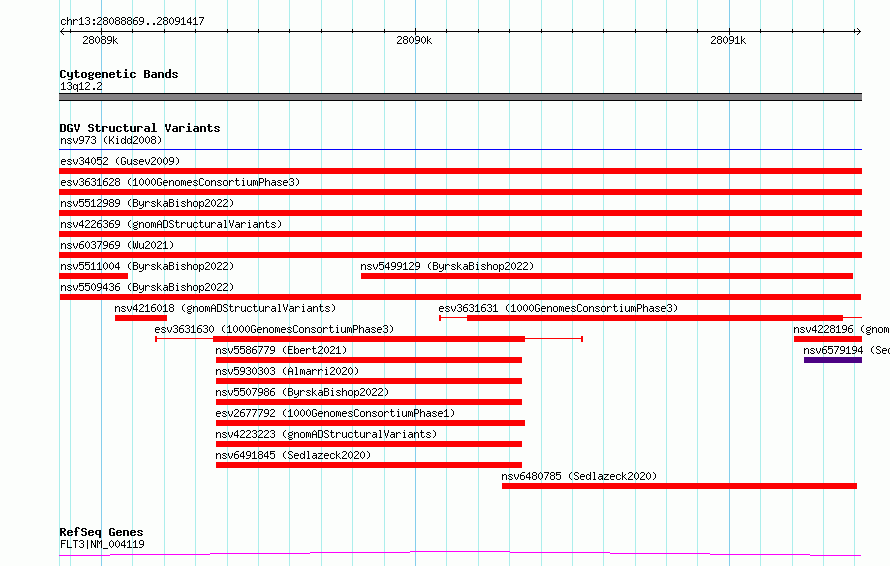890x566 pixels.
Task: Click the Cytogenetic Bands track title
Action: pos(119,74)
